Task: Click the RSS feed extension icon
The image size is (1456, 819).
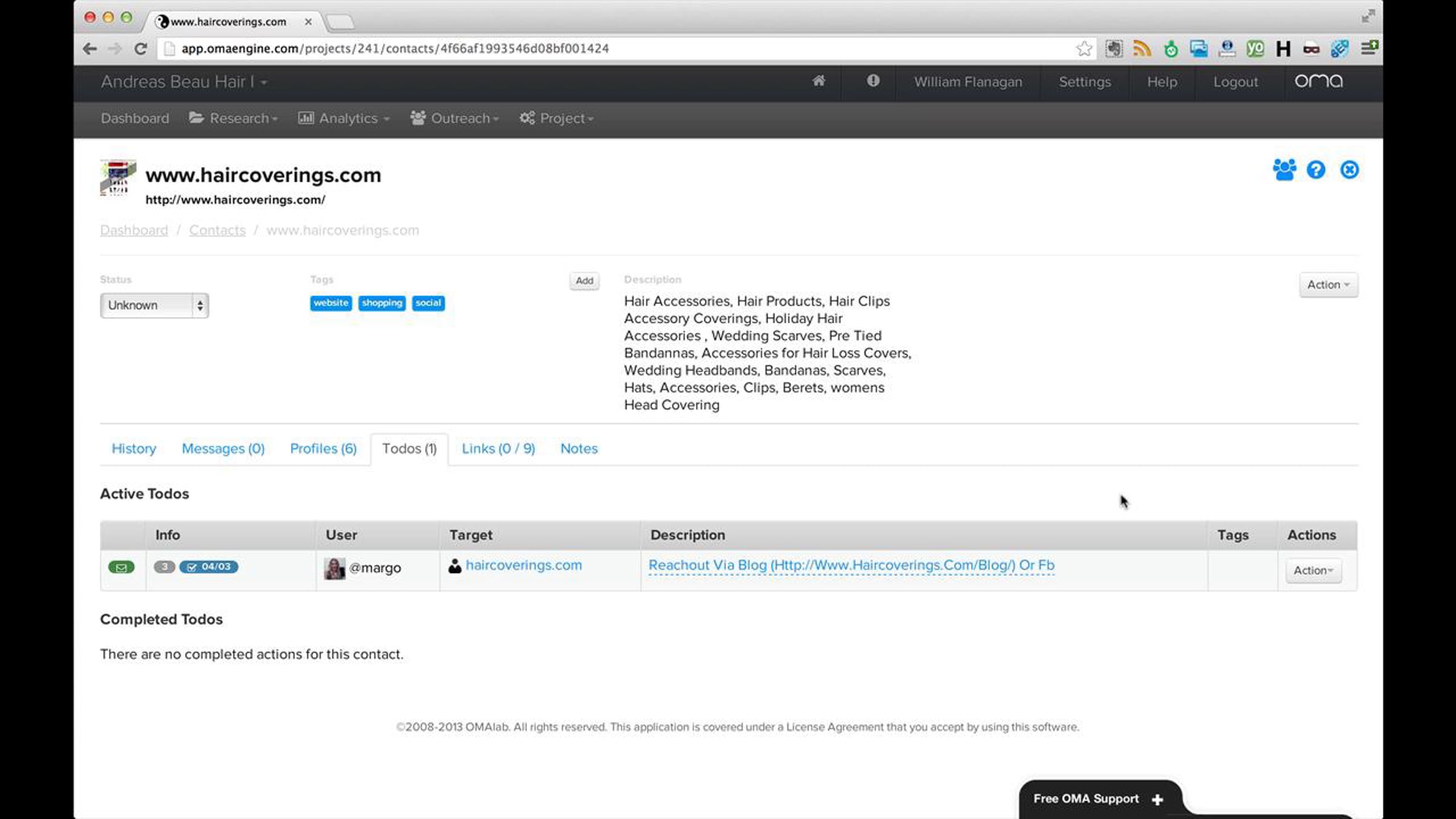Action: coord(1142,49)
